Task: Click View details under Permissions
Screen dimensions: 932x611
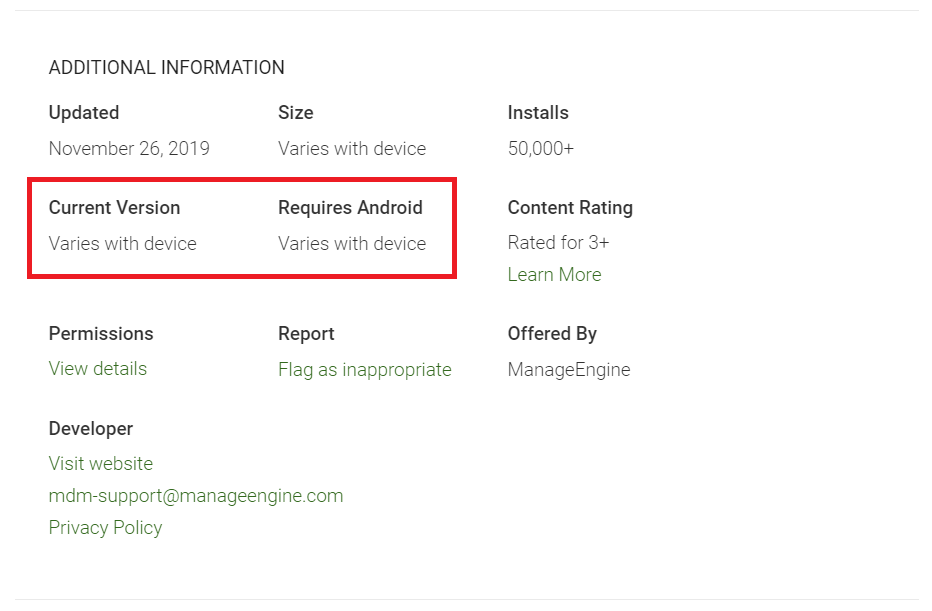Action: [x=98, y=369]
